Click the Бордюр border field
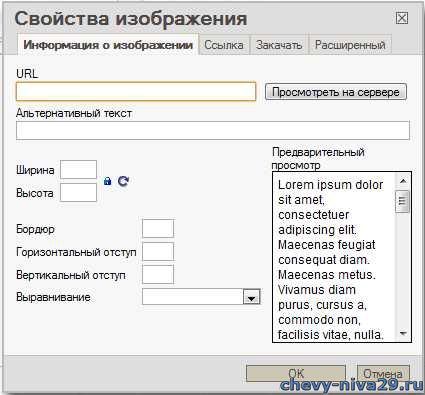Image resolution: width=425 pixels, height=395 pixels. 158,229
